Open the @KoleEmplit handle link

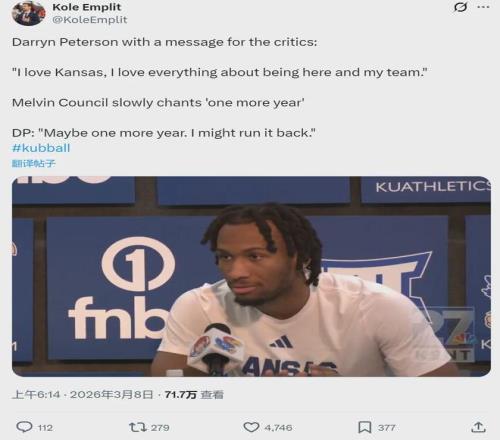(90, 20)
